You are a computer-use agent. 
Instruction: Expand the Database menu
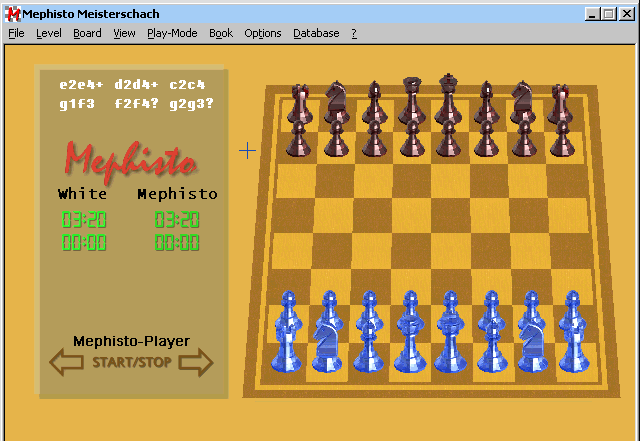315,33
